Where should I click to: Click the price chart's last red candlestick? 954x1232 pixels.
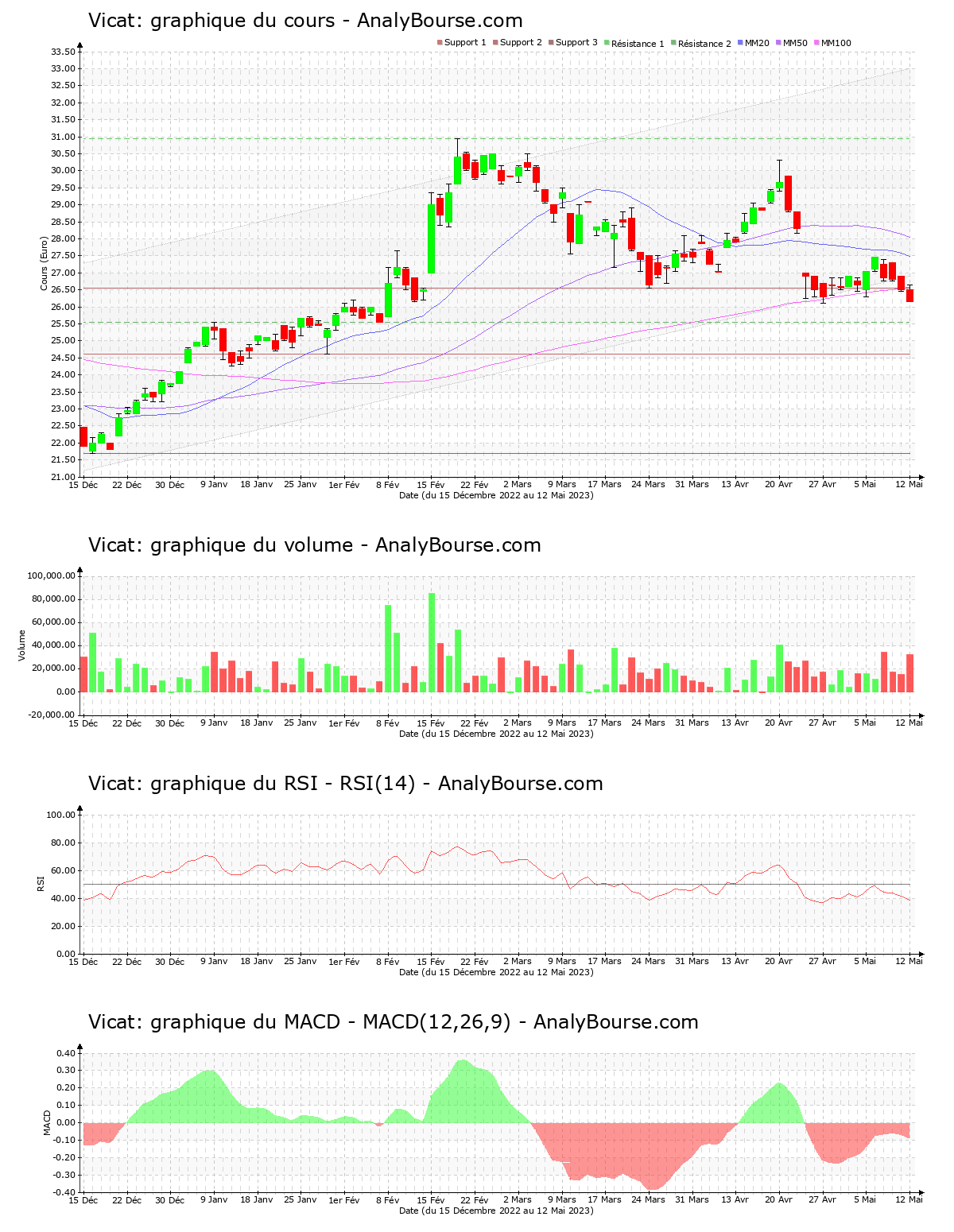click(x=909, y=295)
